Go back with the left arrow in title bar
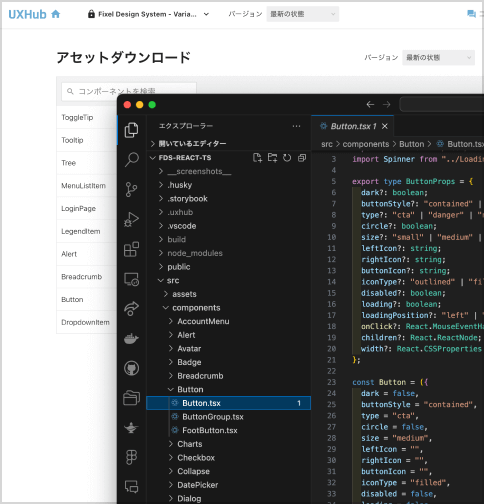484x504 pixels. (370, 105)
